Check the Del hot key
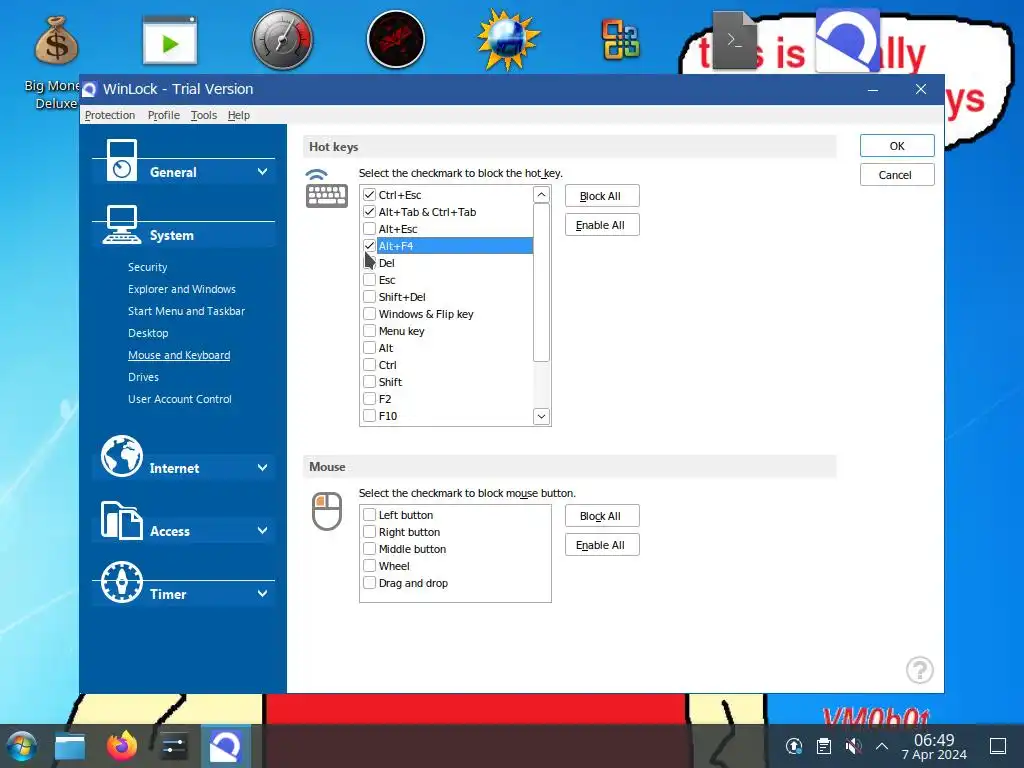The width and height of the screenshot is (1024, 768). [x=370, y=263]
